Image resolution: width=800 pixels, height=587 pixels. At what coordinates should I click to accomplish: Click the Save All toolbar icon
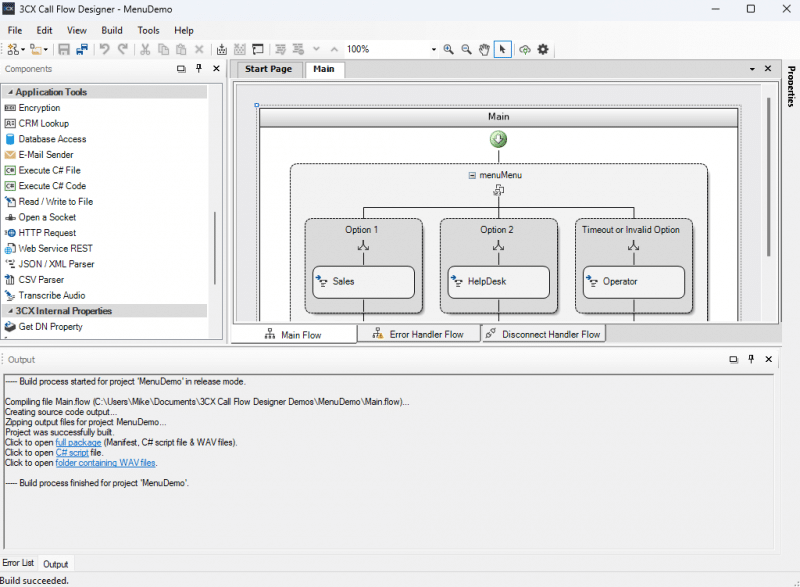pos(82,49)
